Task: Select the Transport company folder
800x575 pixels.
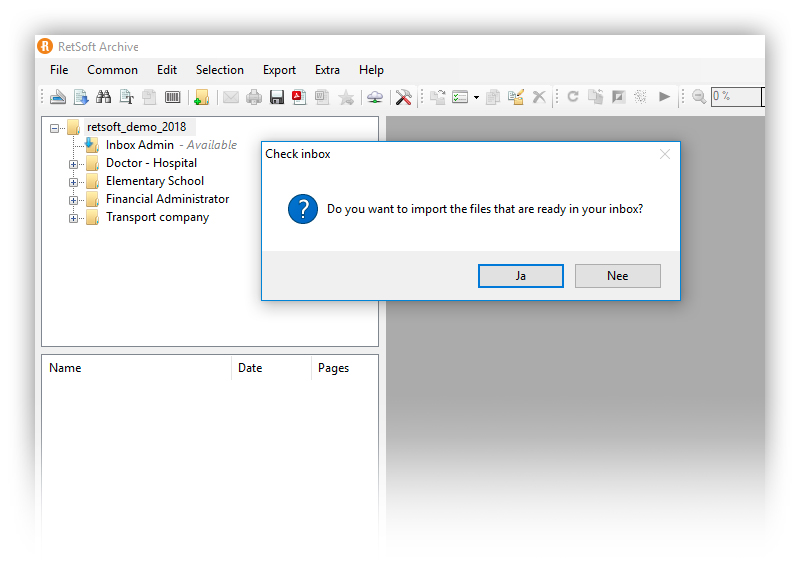Action: click(x=157, y=217)
